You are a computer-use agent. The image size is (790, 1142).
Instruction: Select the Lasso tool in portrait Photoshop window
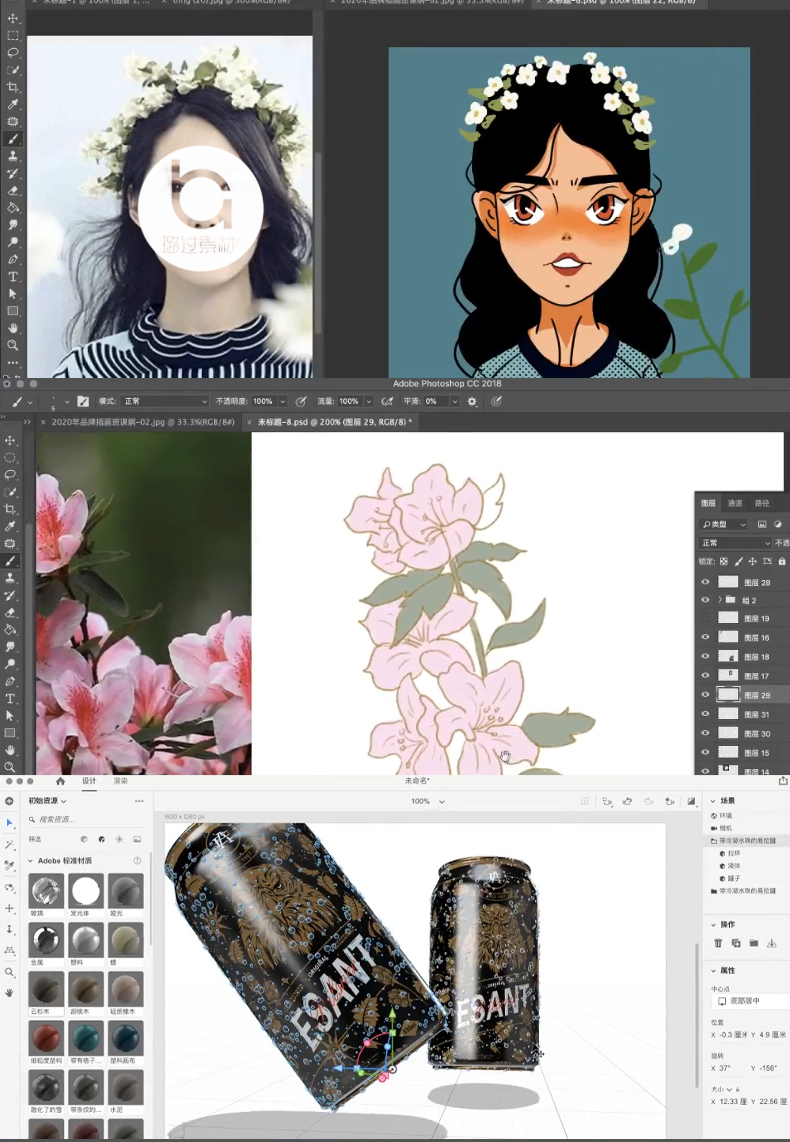coord(12,52)
